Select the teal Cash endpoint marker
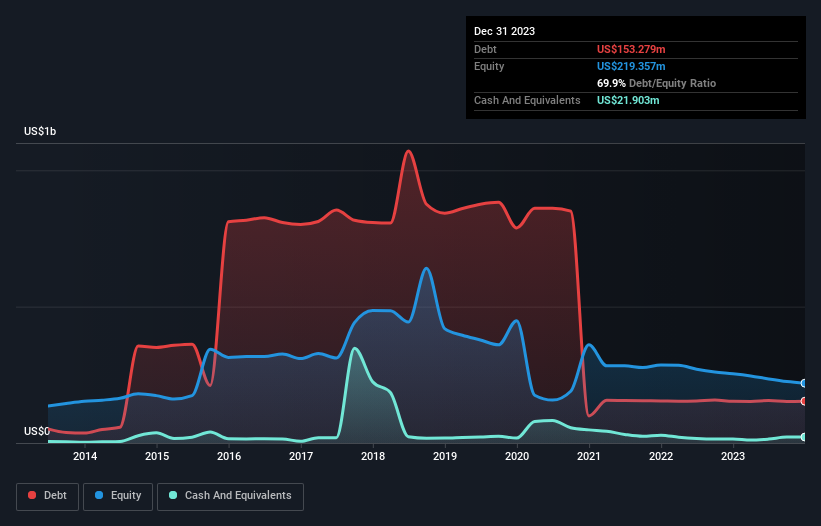Screen dimensions: 821x526 804,437
